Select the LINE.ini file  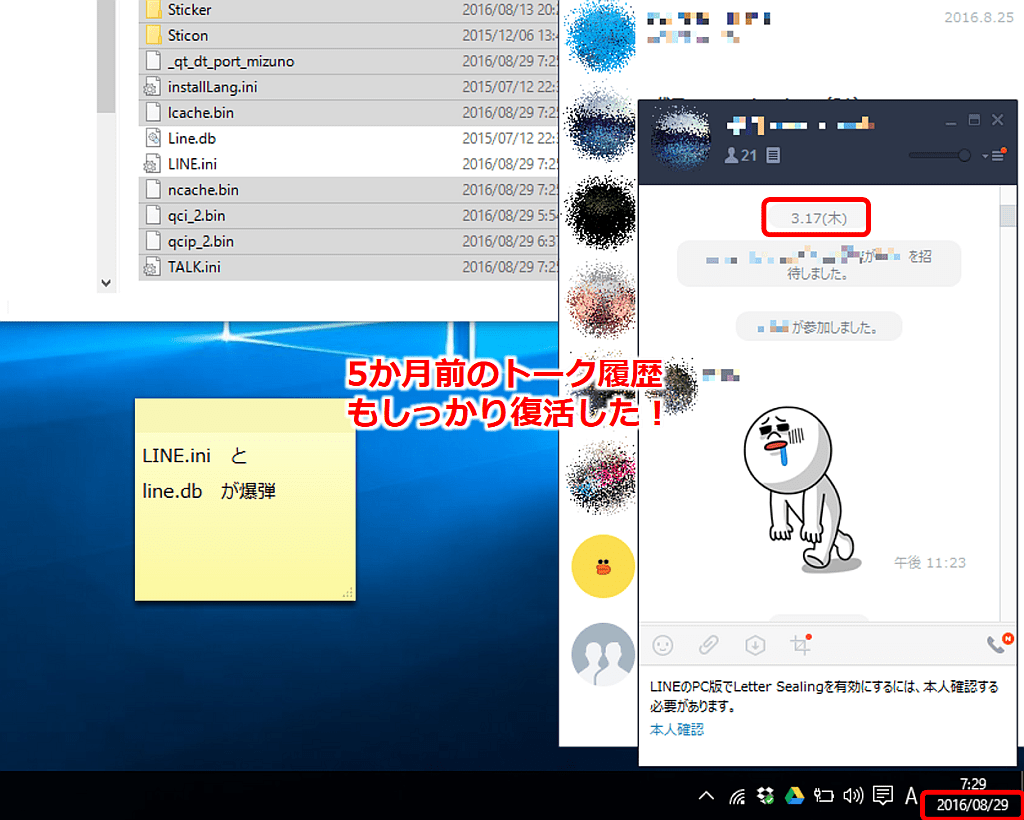click(x=348, y=164)
